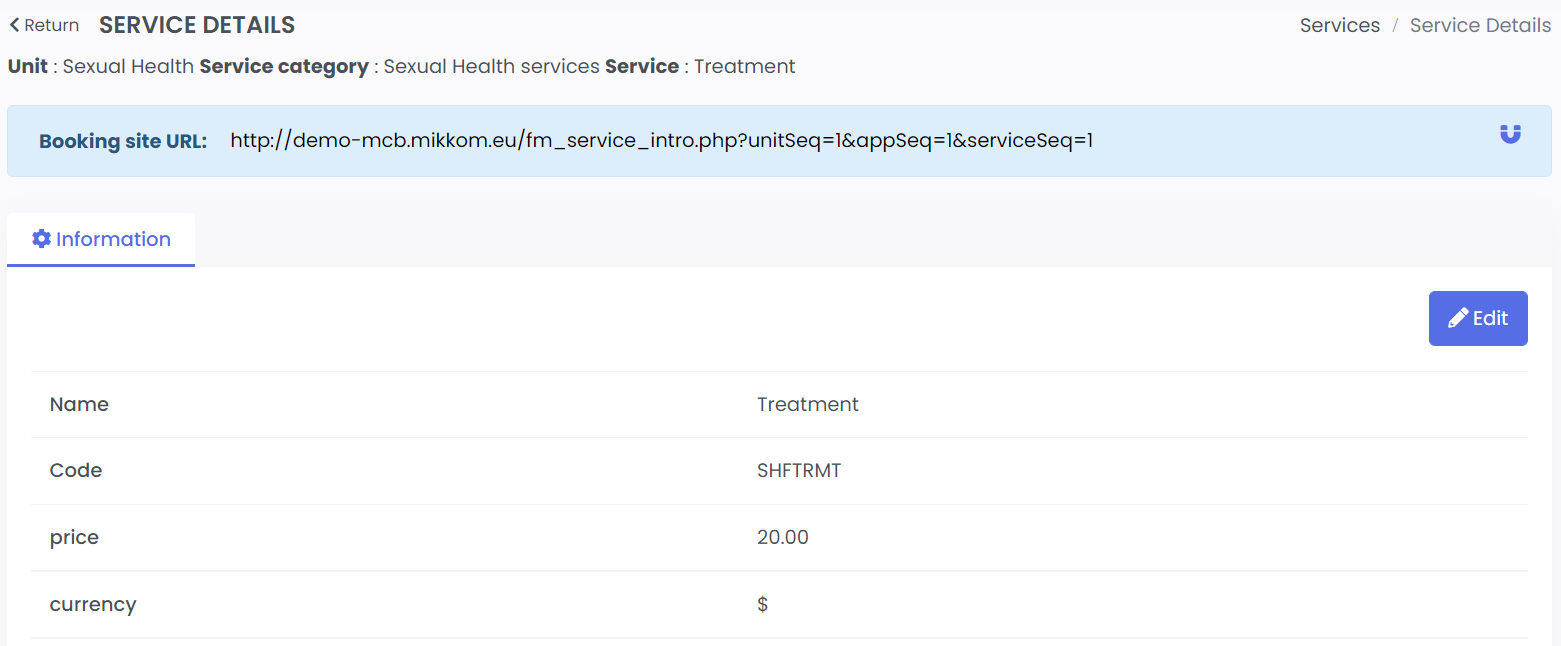Image resolution: width=1561 pixels, height=646 pixels.
Task: Click the pencil icon on Edit button
Action: click(x=1458, y=318)
